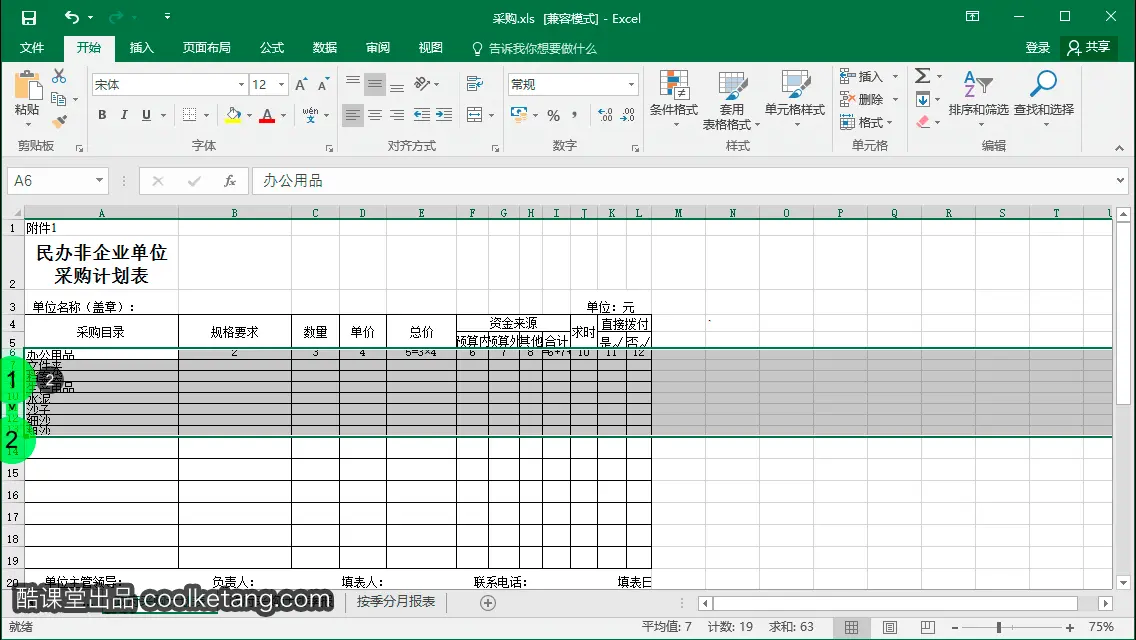Screen dimensions: 1136x640
Task: Top-align cell contents
Action: [x=353, y=83]
